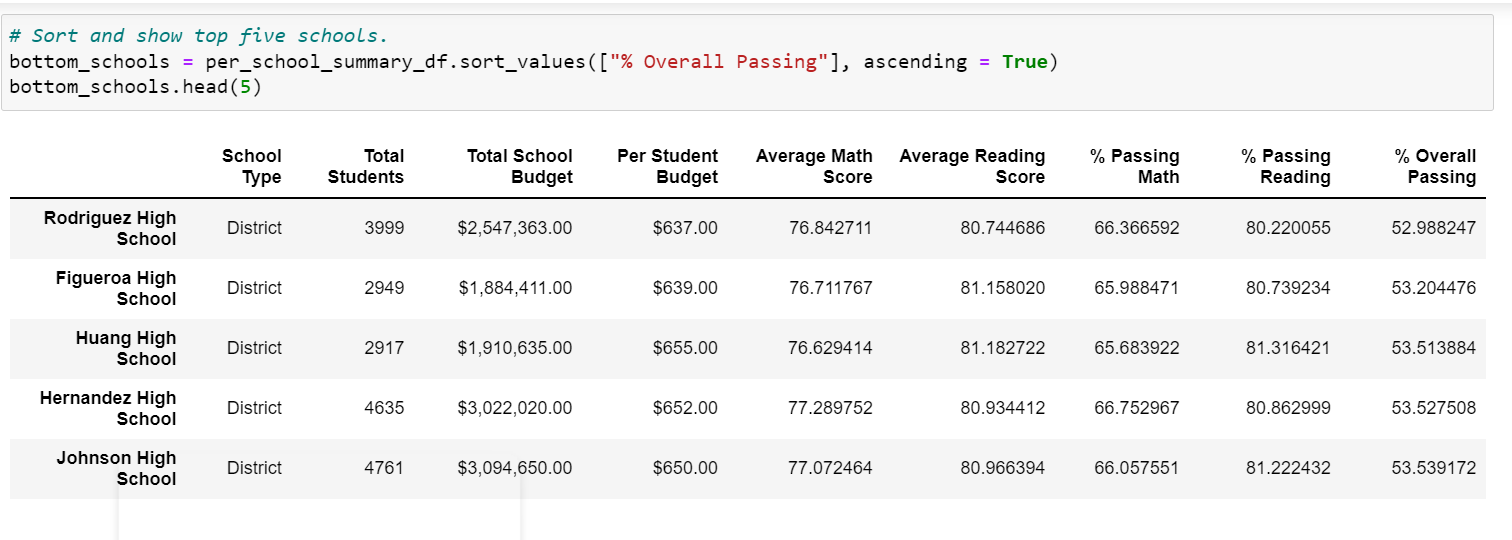The height and width of the screenshot is (540, 1512).
Task: Click passing math value 66.752967
Action: pos(1137,408)
